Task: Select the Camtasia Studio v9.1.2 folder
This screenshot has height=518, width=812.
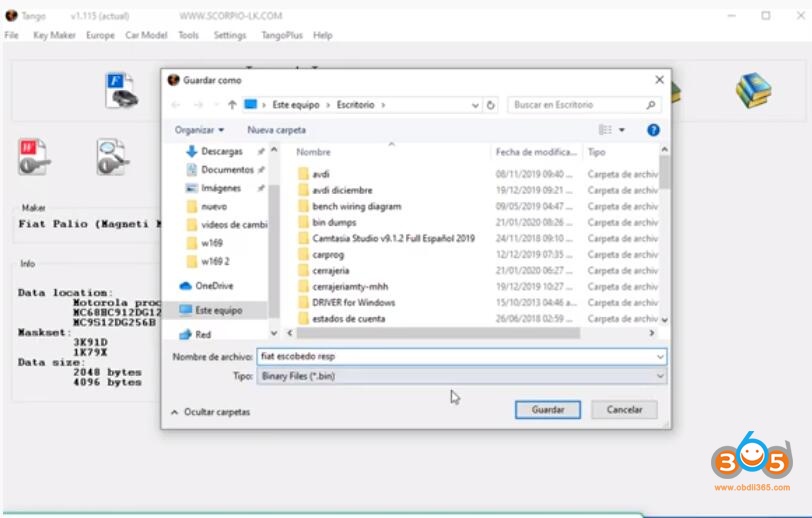Action: coord(393,238)
